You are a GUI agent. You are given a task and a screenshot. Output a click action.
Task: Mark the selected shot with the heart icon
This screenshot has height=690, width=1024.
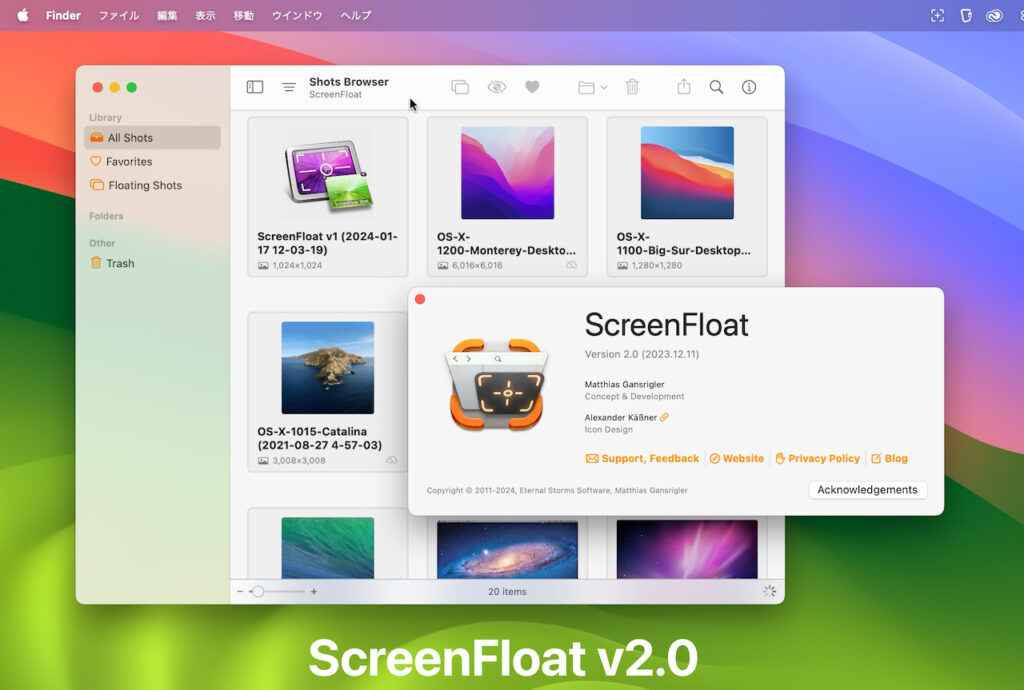click(532, 87)
